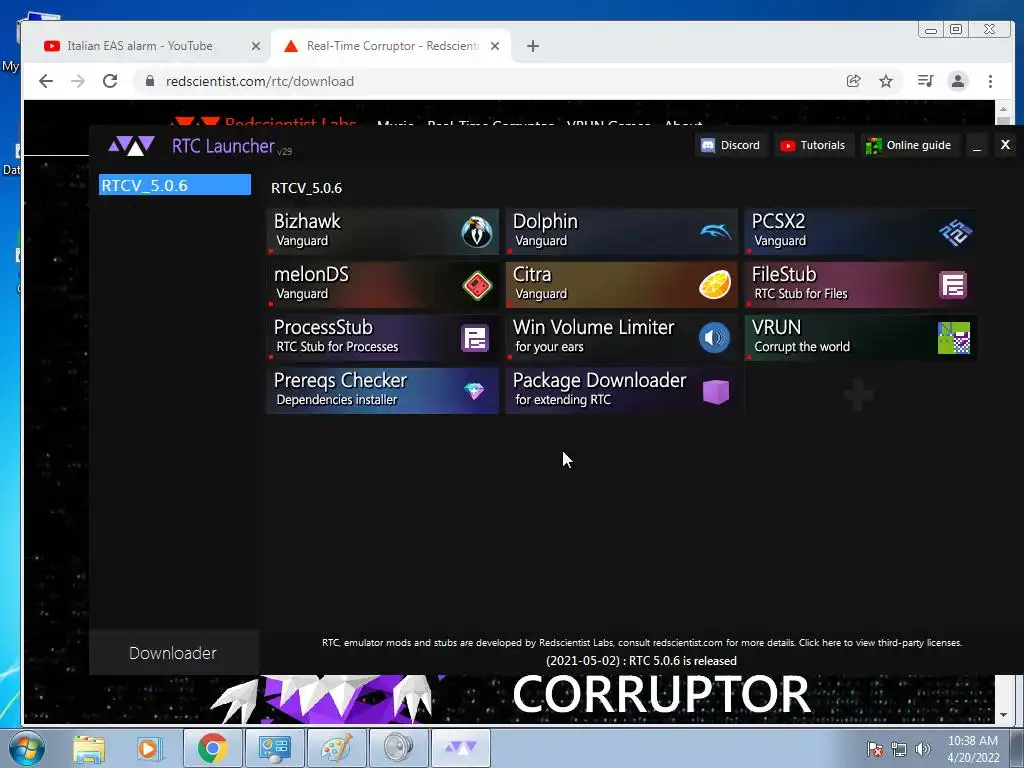Viewport: 1024px width, 768px height.
Task: Click the ProcessStub document icon
Action: [475, 338]
